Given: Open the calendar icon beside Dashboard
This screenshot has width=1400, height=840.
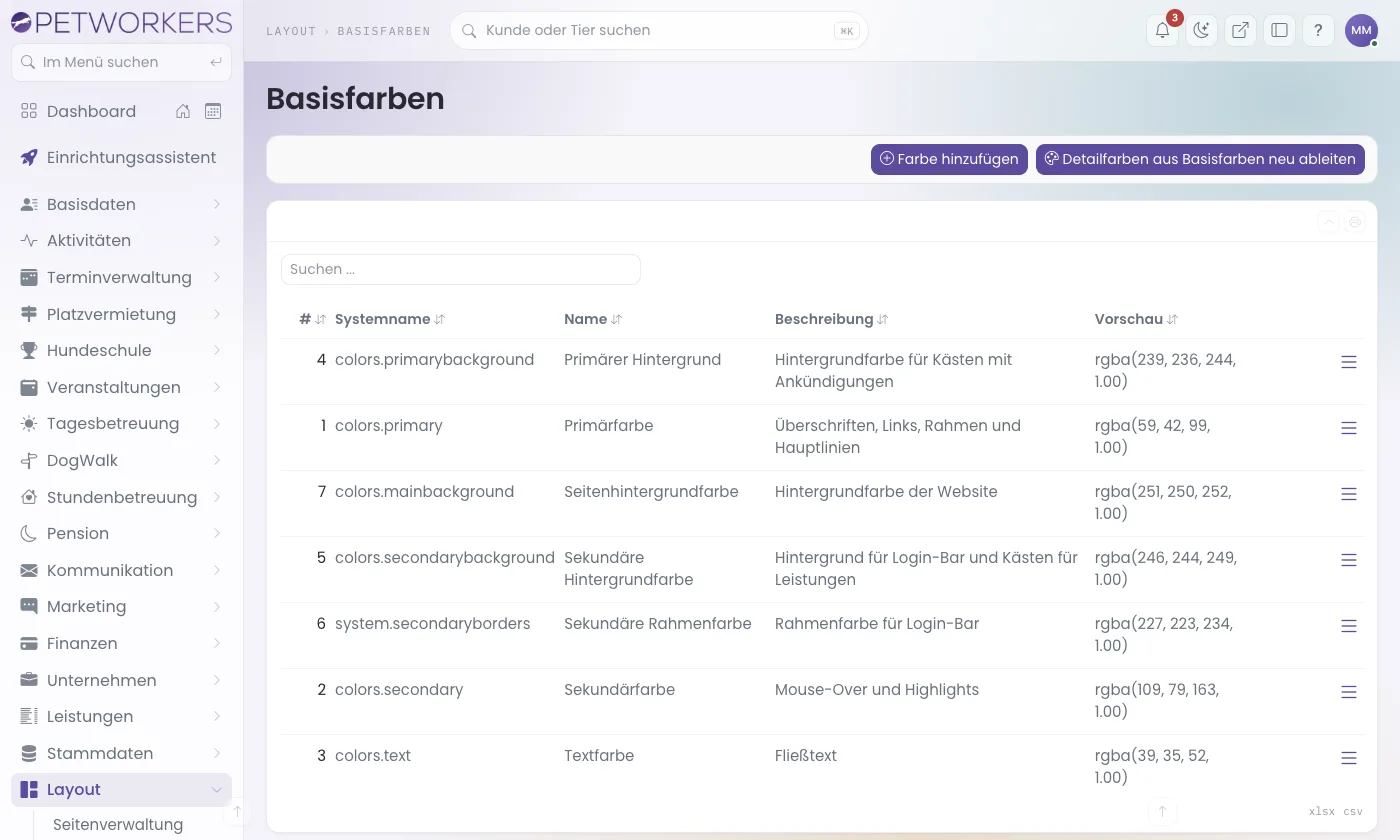Looking at the screenshot, I should [213, 111].
